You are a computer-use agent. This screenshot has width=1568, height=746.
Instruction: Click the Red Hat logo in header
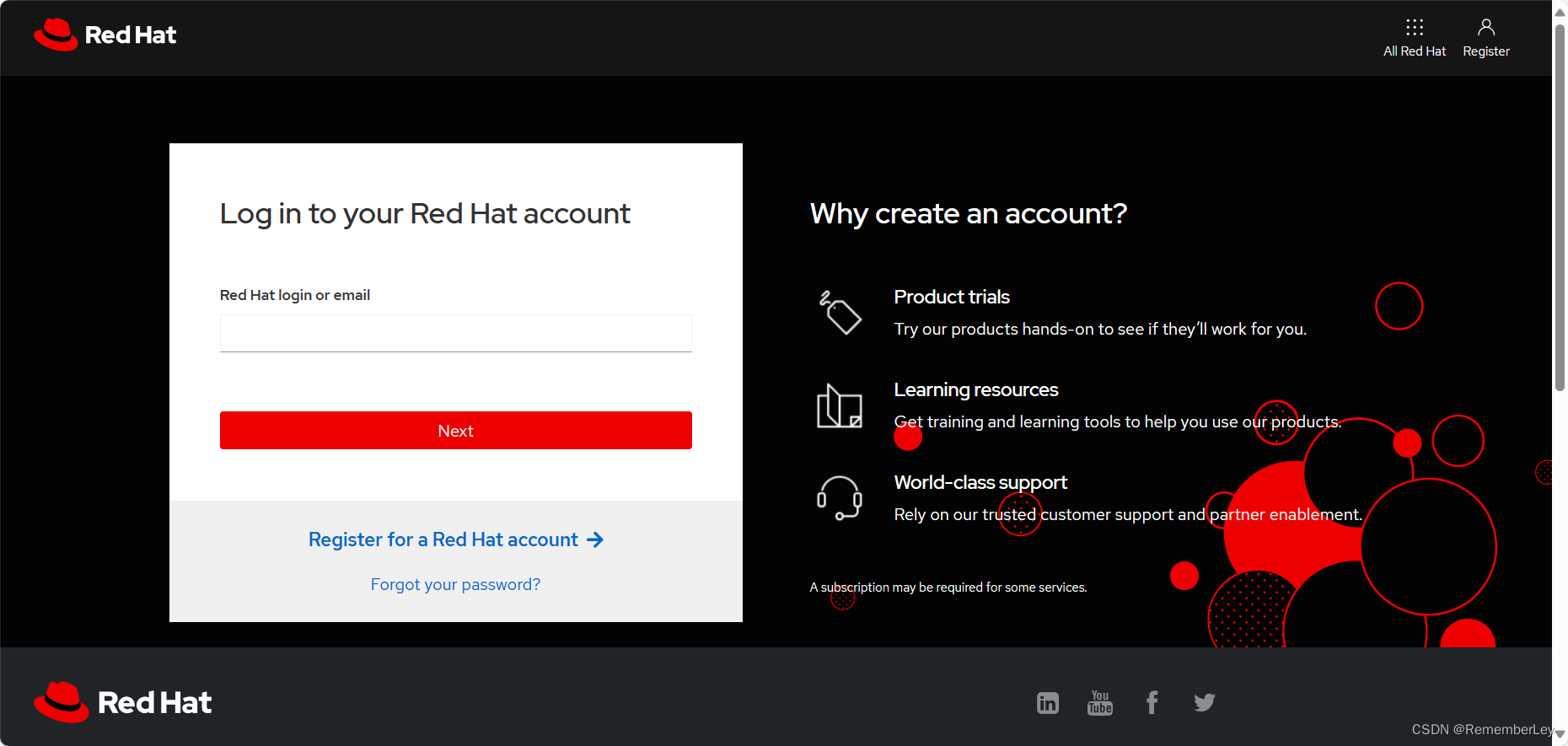(x=105, y=35)
